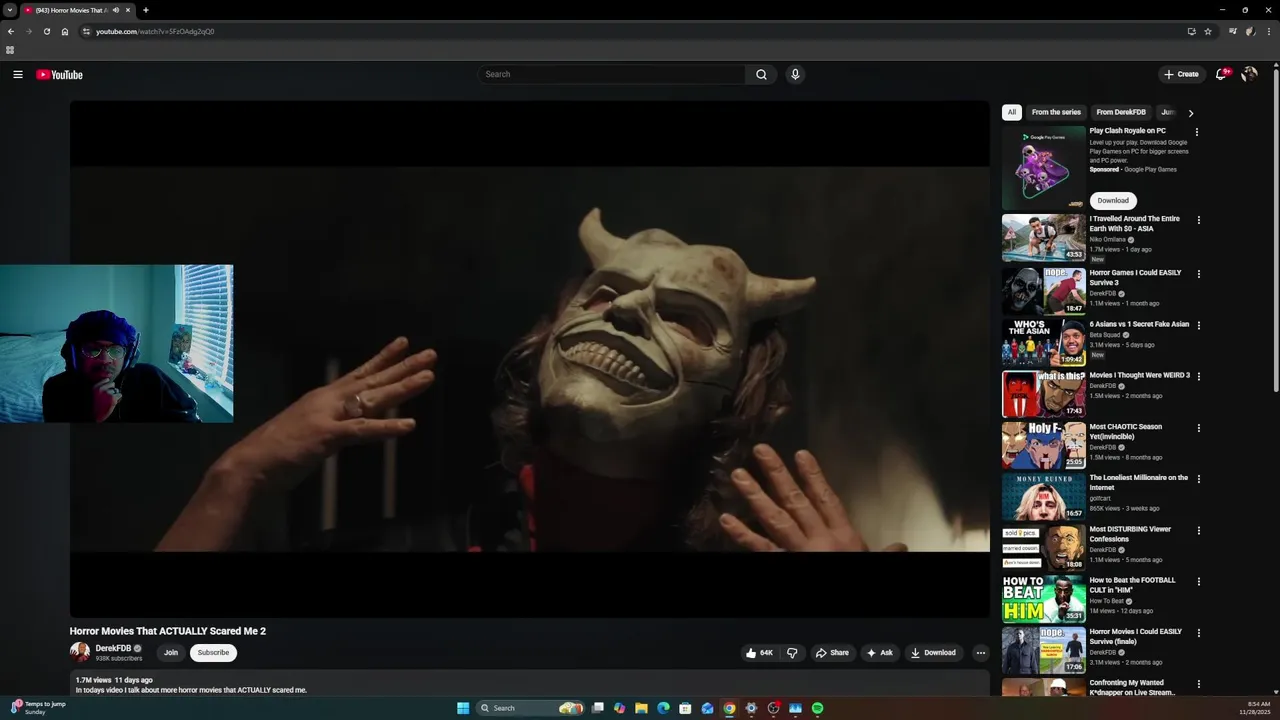Image resolution: width=1280 pixels, height=720 pixels.
Task: Select the From DerekFDB chip
Action: (x=1121, y=112)
